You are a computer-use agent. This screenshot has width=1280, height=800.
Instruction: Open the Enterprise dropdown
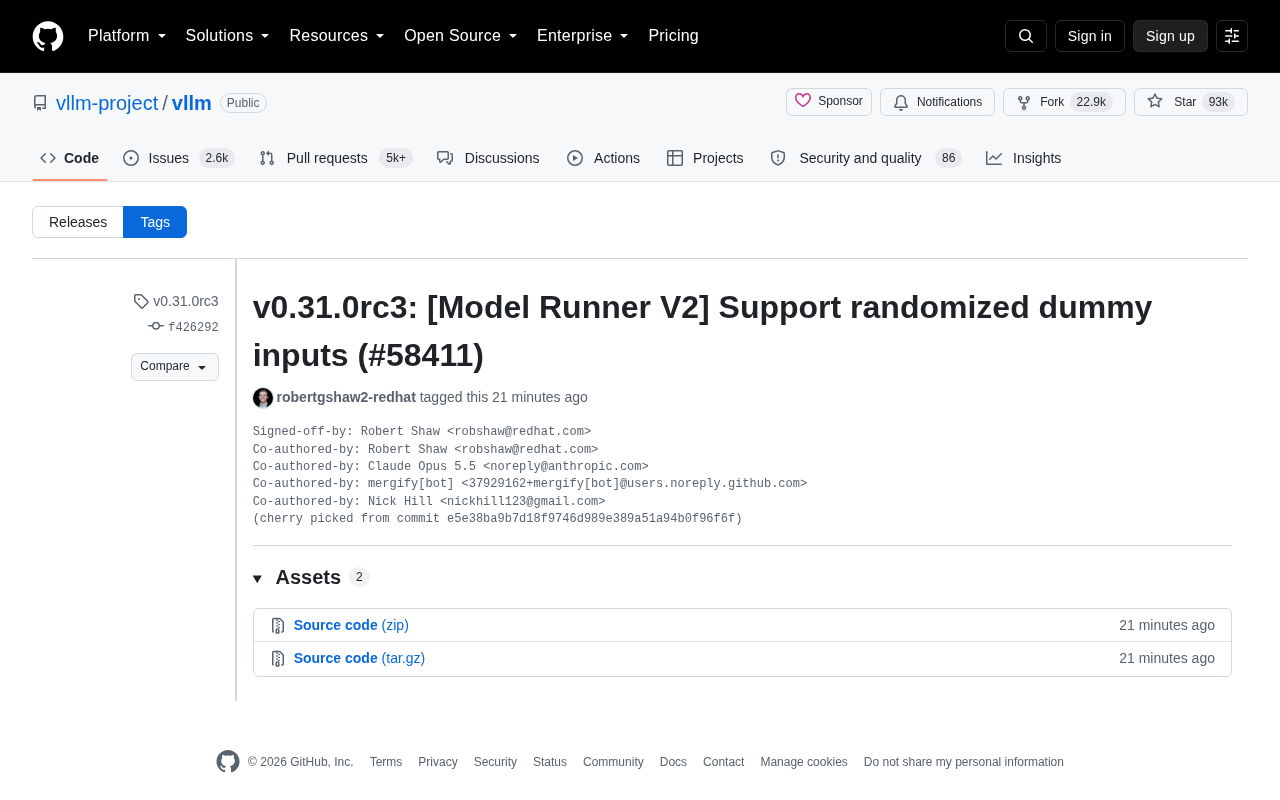583,36
